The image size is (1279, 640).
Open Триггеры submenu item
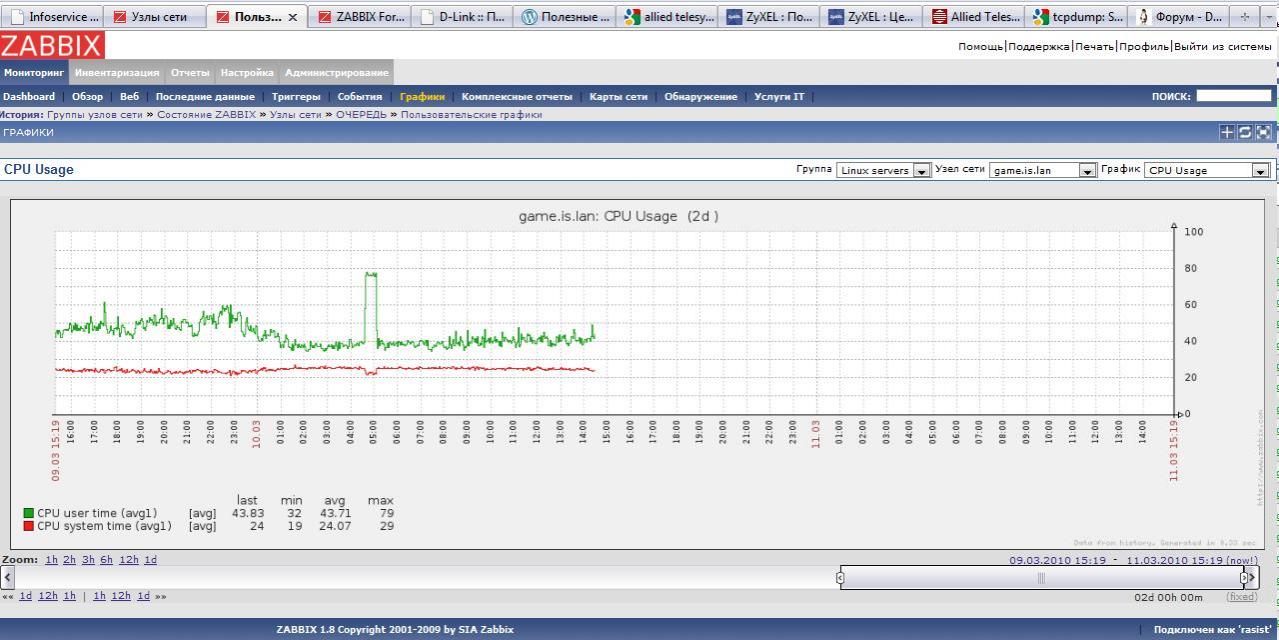pos(296,97)
